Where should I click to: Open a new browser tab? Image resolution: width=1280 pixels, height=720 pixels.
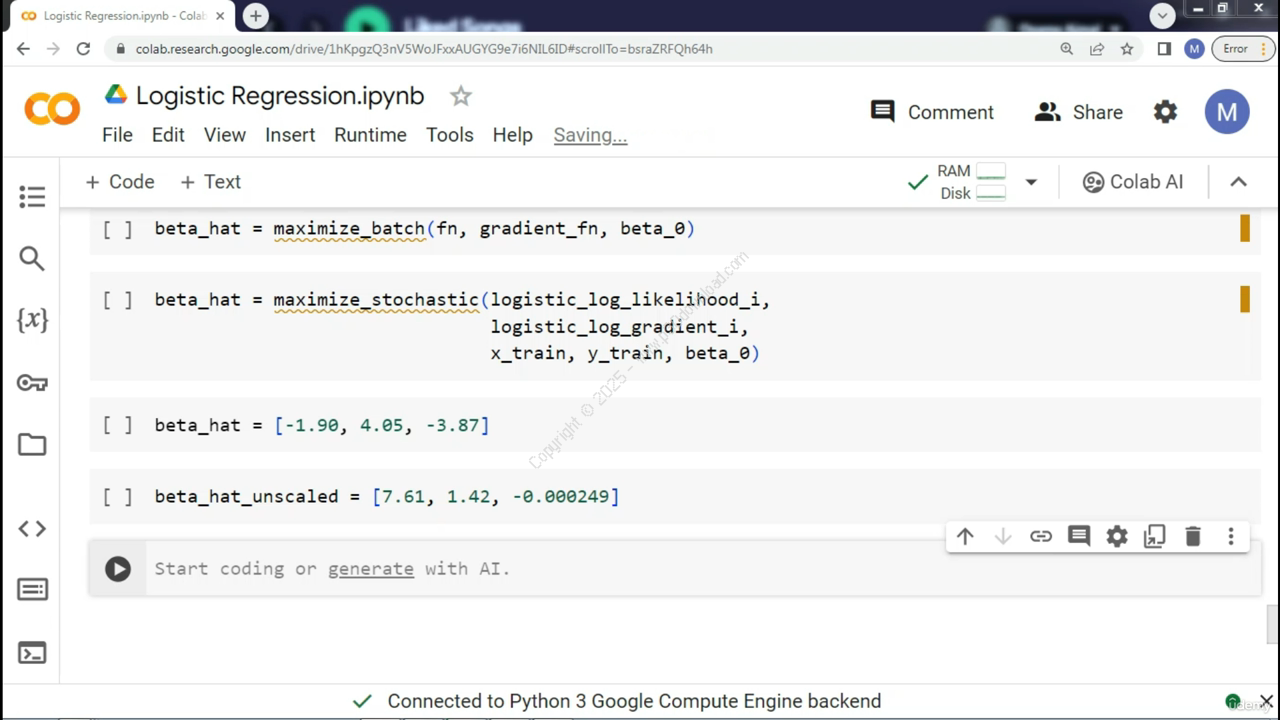(x=256, y=16)
